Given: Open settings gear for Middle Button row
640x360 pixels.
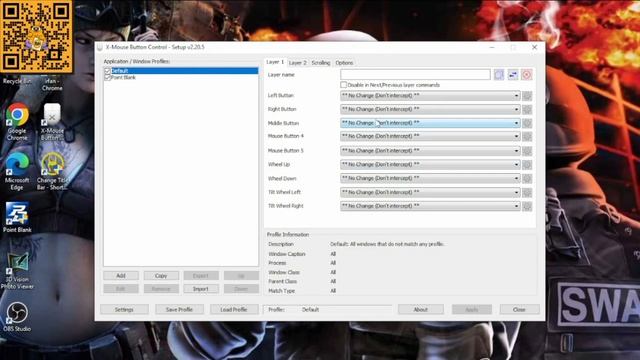Looking at the screenshot, I should tap(527, 123).
